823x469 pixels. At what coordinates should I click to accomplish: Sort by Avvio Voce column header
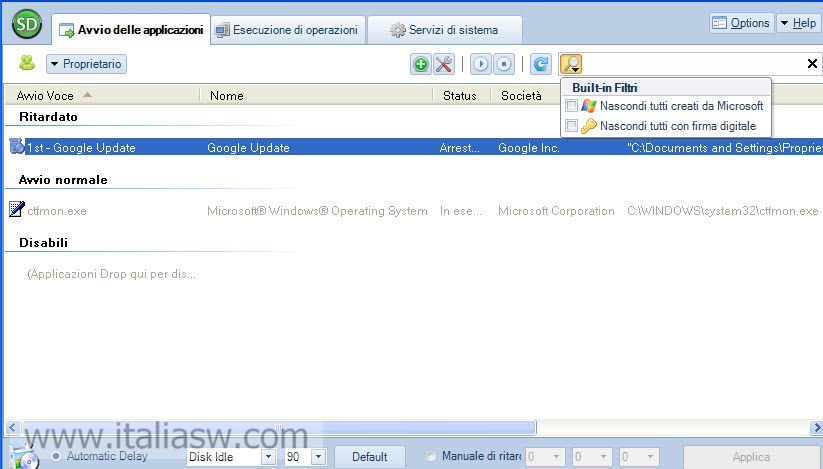point(102,95)
